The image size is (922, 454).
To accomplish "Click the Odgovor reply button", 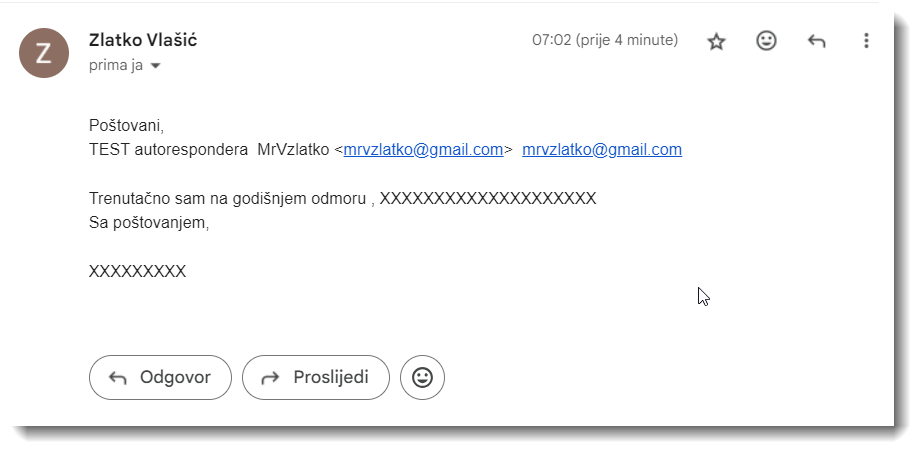I will 161,378.
